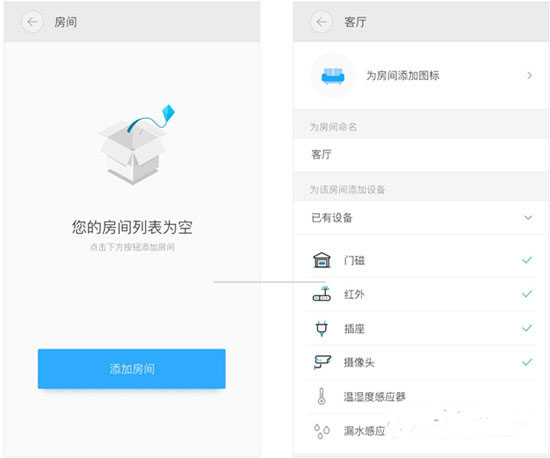The height and width of the screenshot is (458, 550).
Task: Click the back arrow on 客厅 screen
Action: [321, 22]
